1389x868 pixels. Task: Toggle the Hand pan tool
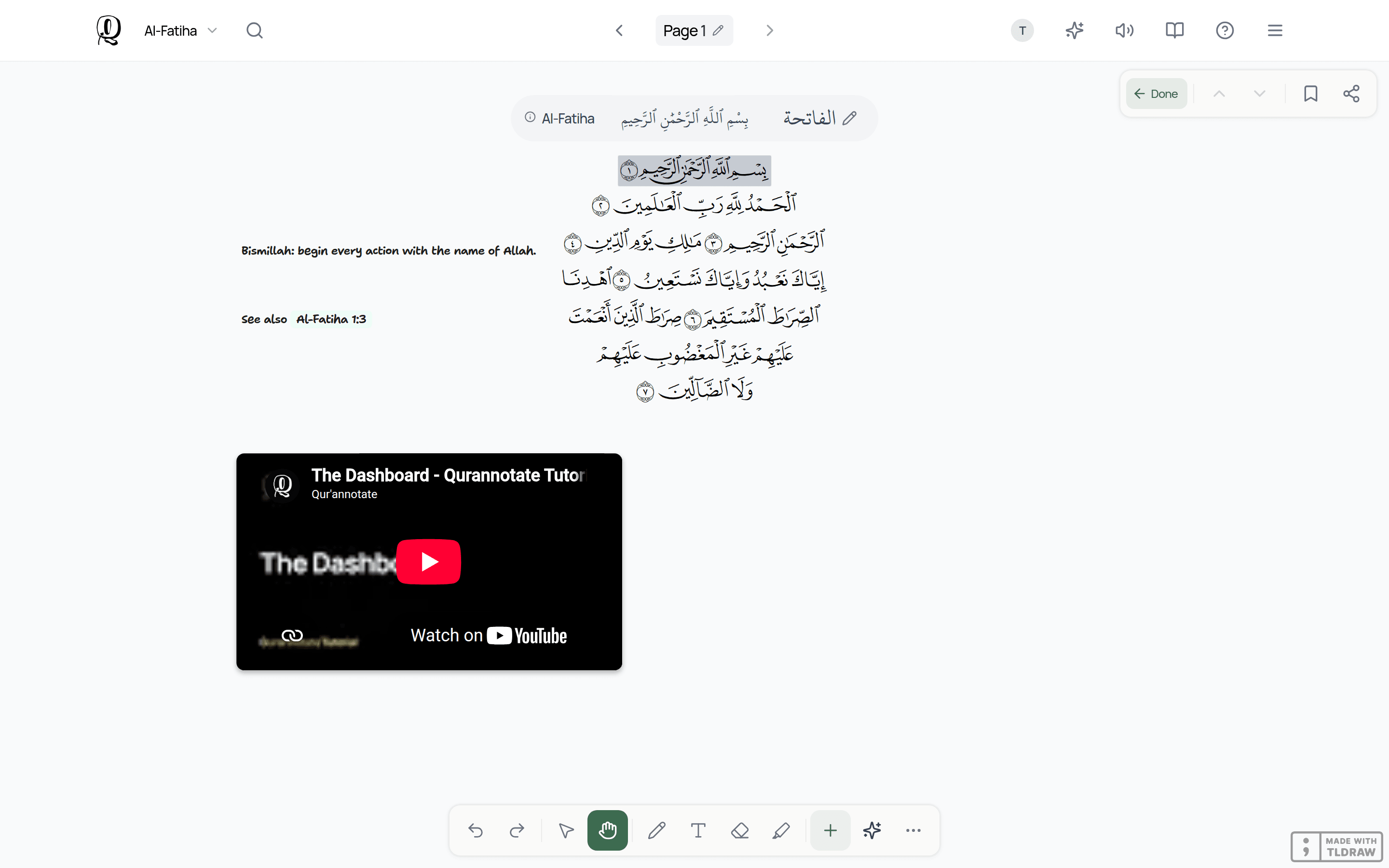click(607, 830)
